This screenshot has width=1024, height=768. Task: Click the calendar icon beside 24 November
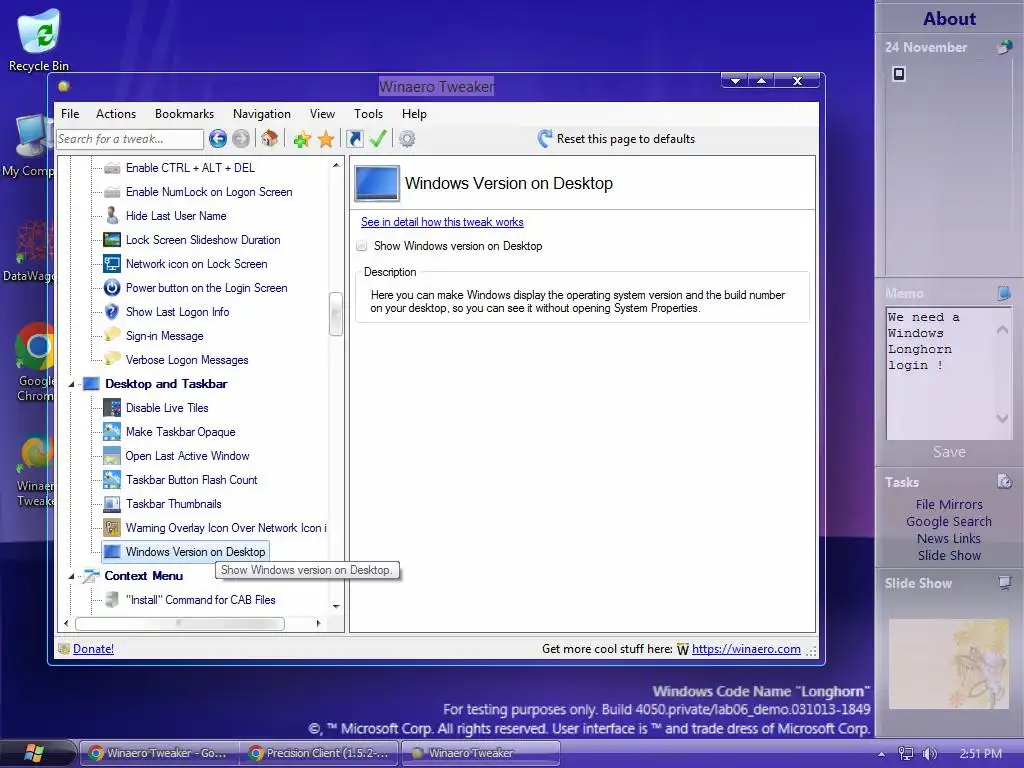pos(1004,47)
